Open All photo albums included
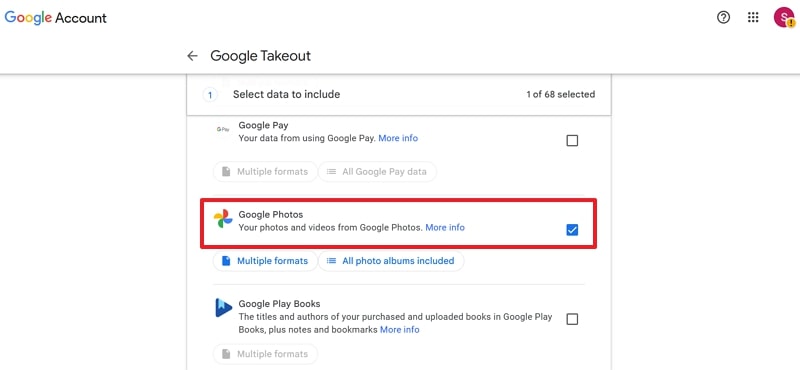 click(x=391, y=261)
